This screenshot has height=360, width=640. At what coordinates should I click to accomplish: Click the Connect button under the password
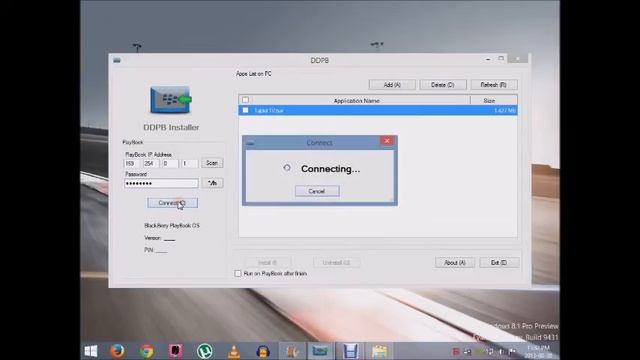point(172,203)
